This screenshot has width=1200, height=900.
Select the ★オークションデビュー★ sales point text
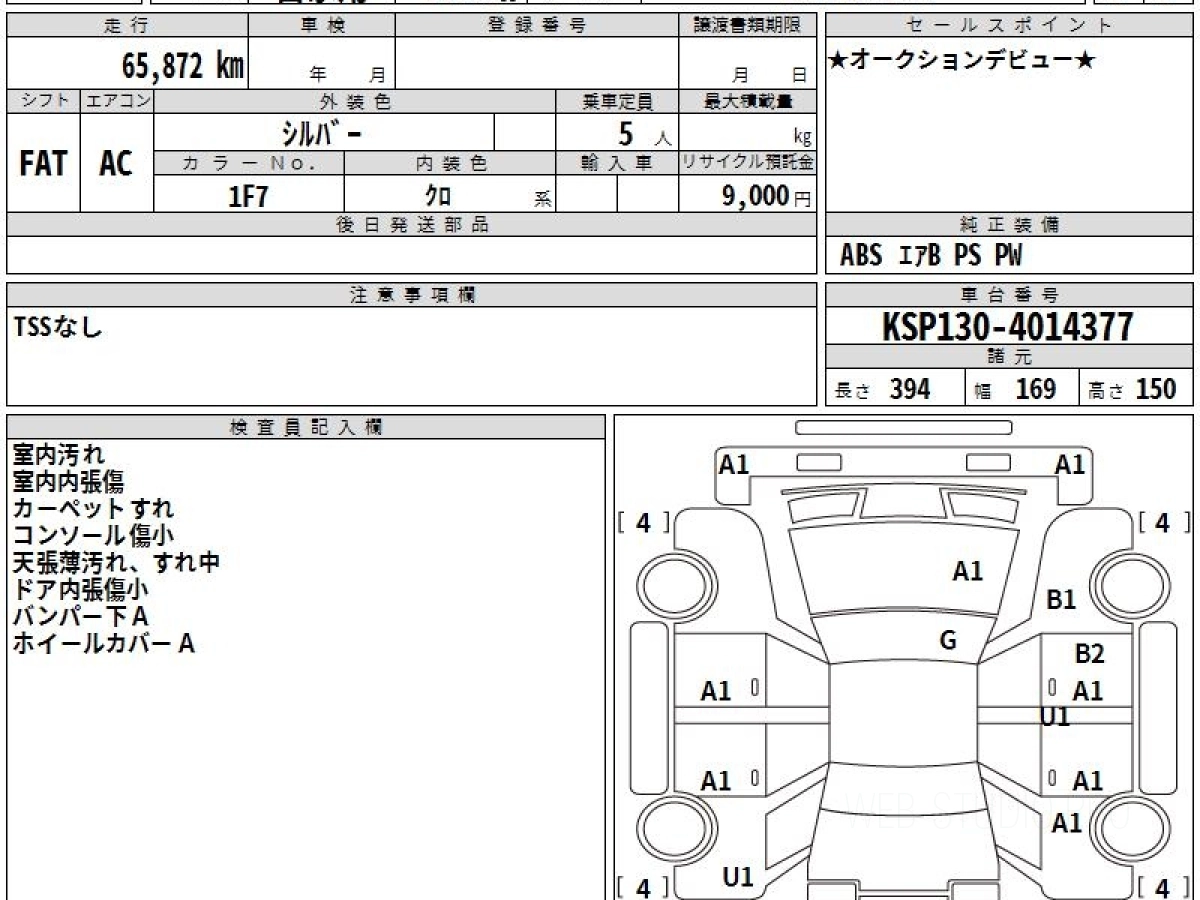point(962,61)
